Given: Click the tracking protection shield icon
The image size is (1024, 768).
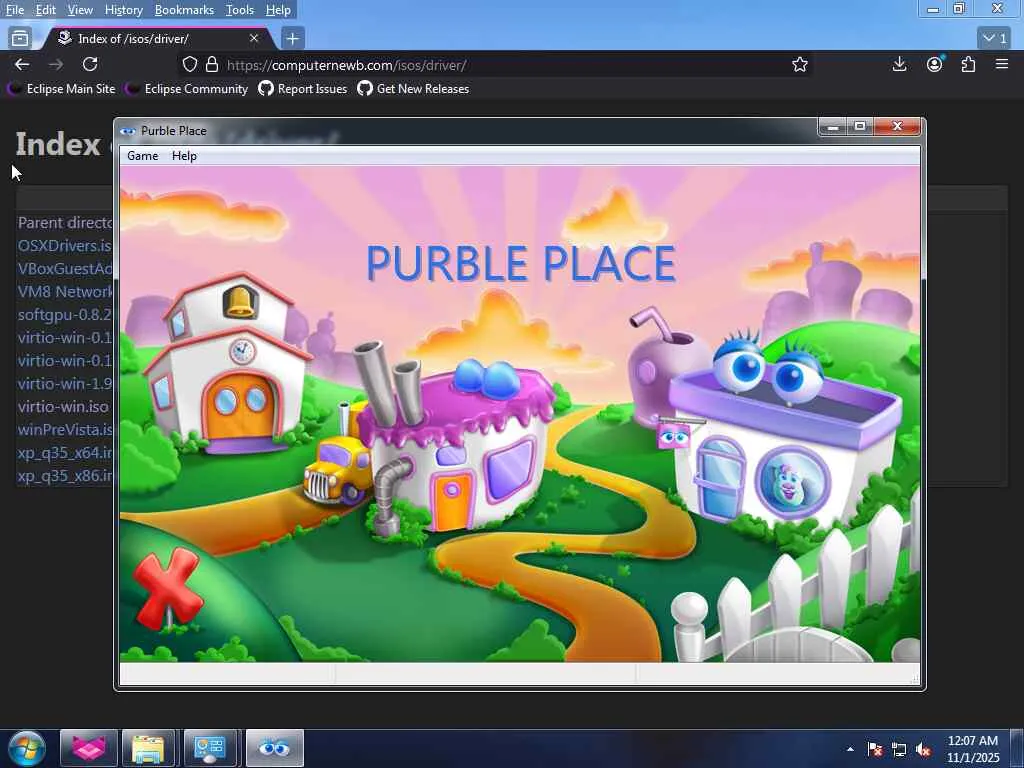Looking at the screenshot, I should 189,65.
